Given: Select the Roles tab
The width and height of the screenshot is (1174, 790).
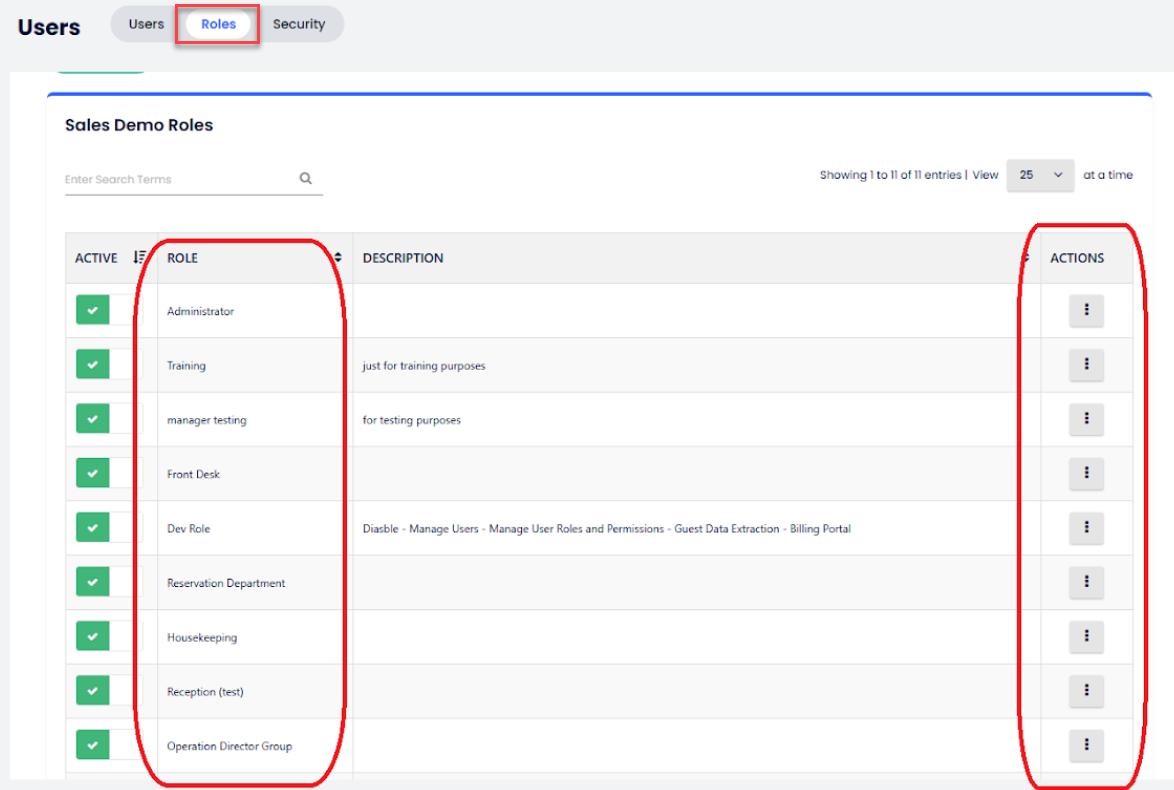Looking at the screenshot, I should [218, 24].
